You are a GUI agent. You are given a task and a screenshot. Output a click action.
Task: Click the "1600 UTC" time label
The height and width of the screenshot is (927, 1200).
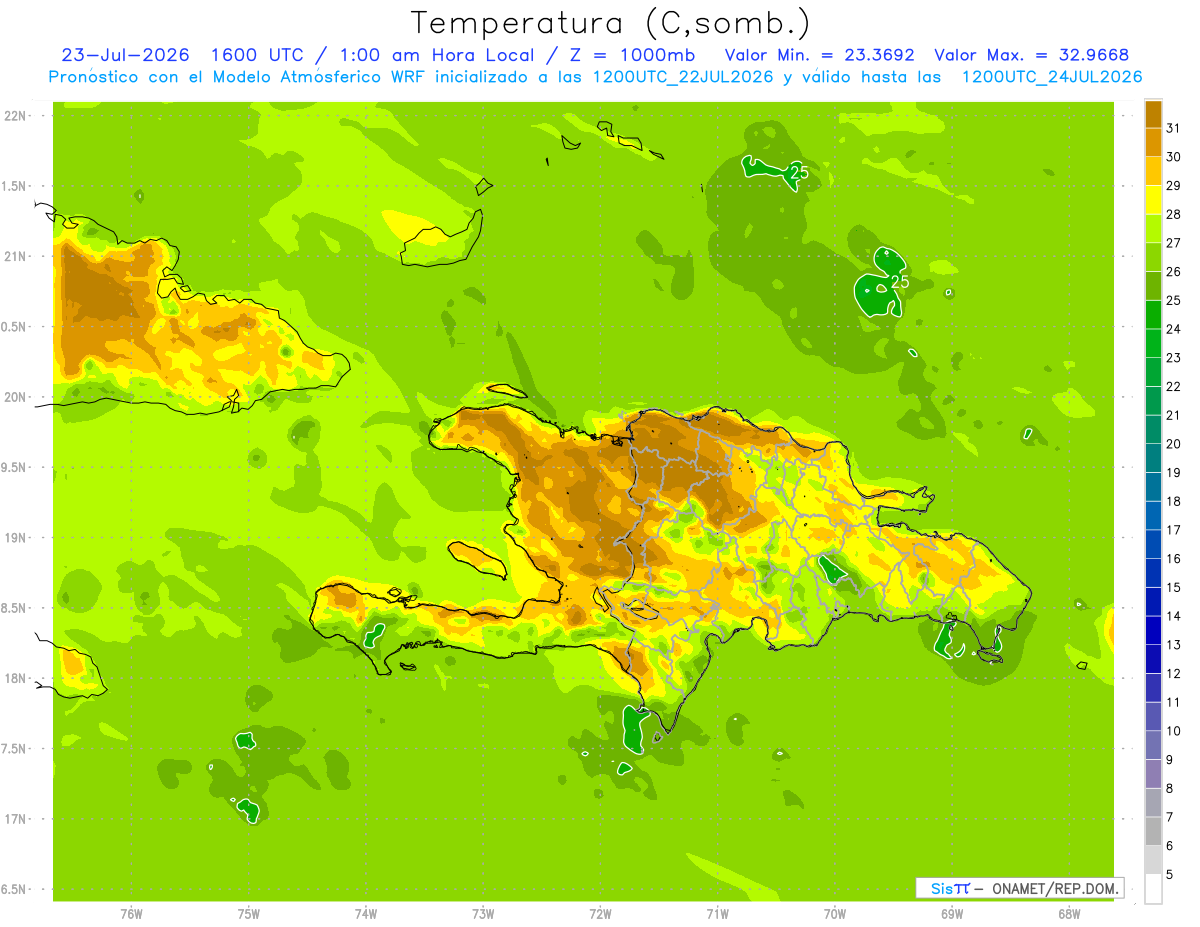(259, 55)
